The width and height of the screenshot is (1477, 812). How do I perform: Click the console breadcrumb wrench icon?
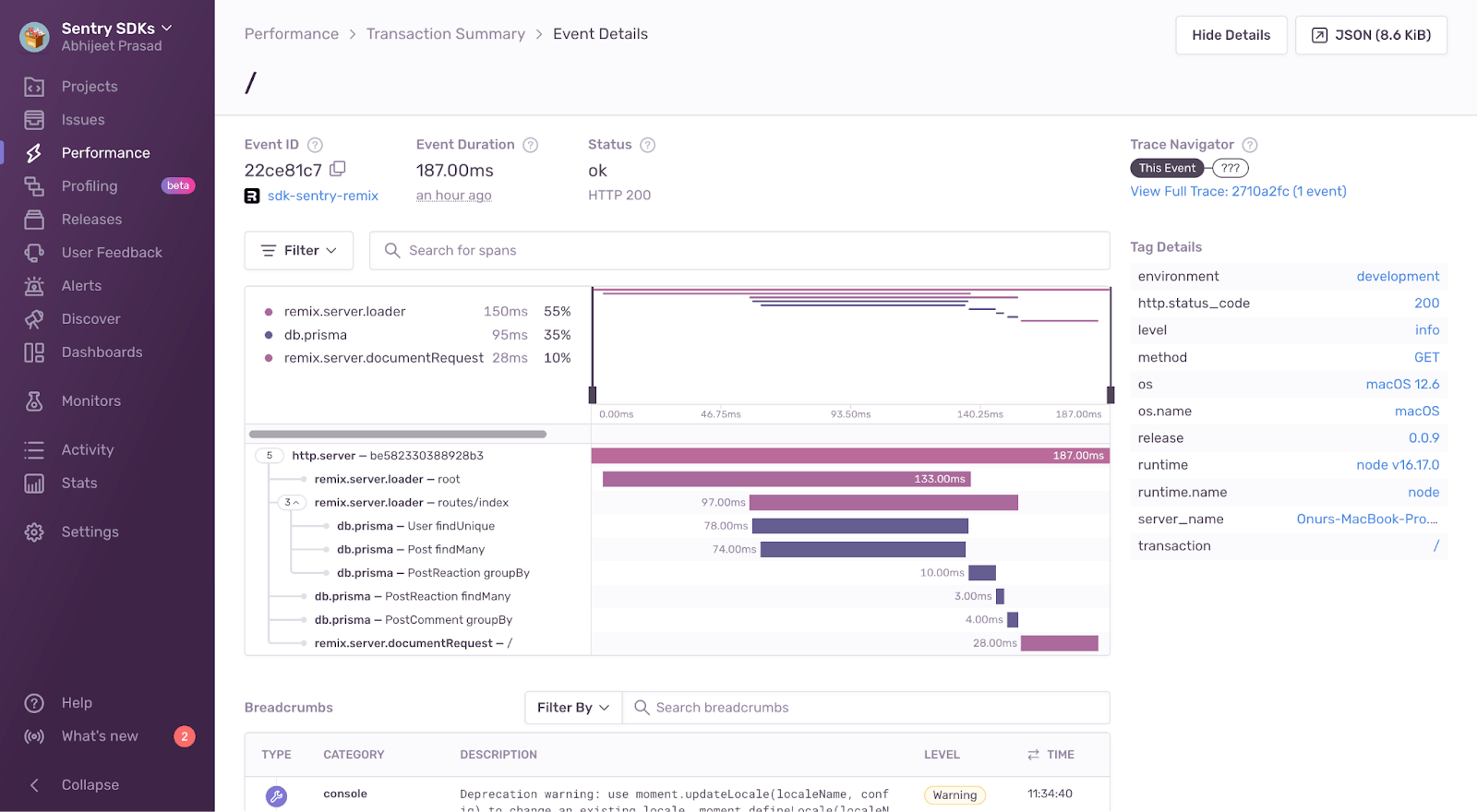tap(276, 795)
